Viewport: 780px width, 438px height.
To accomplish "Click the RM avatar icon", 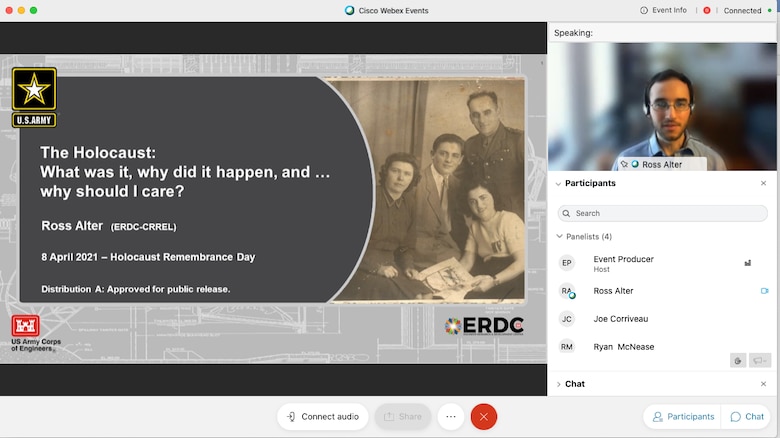I will tap(567, 346).
